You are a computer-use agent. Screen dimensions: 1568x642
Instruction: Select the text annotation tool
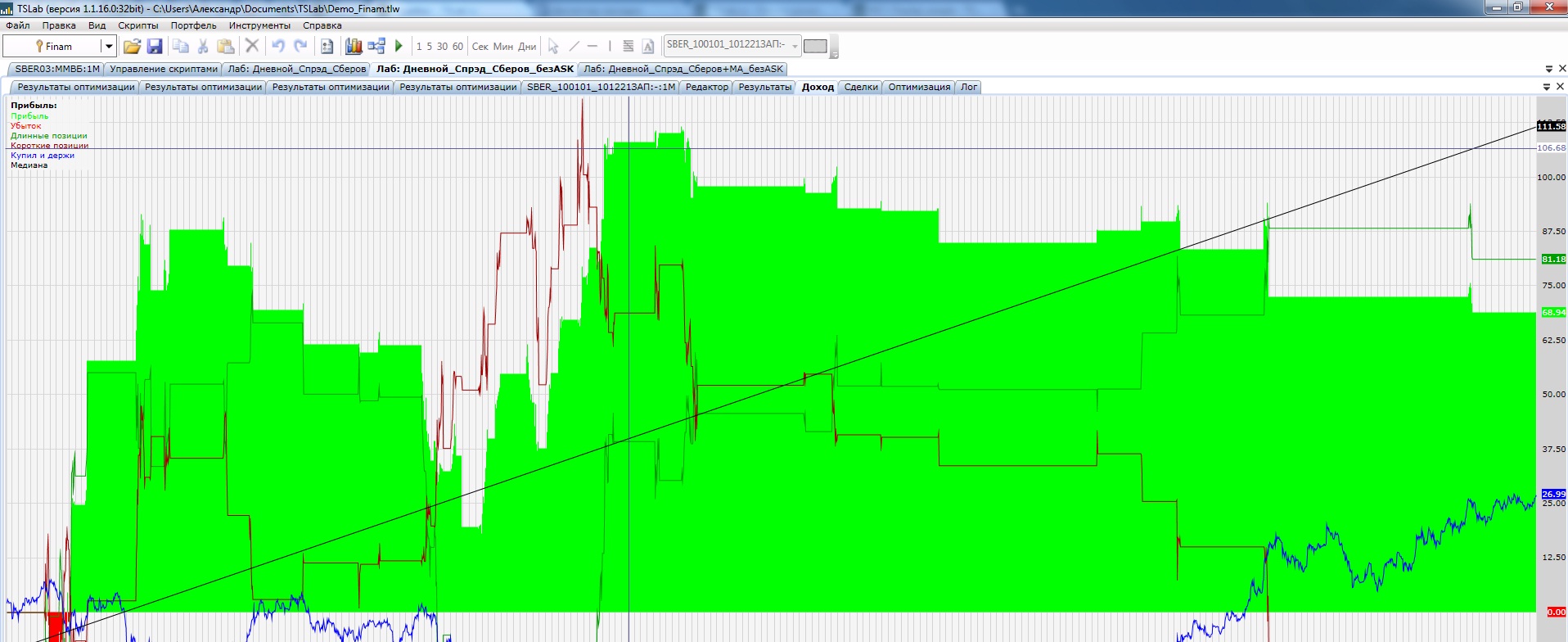[x=648, y=47]
